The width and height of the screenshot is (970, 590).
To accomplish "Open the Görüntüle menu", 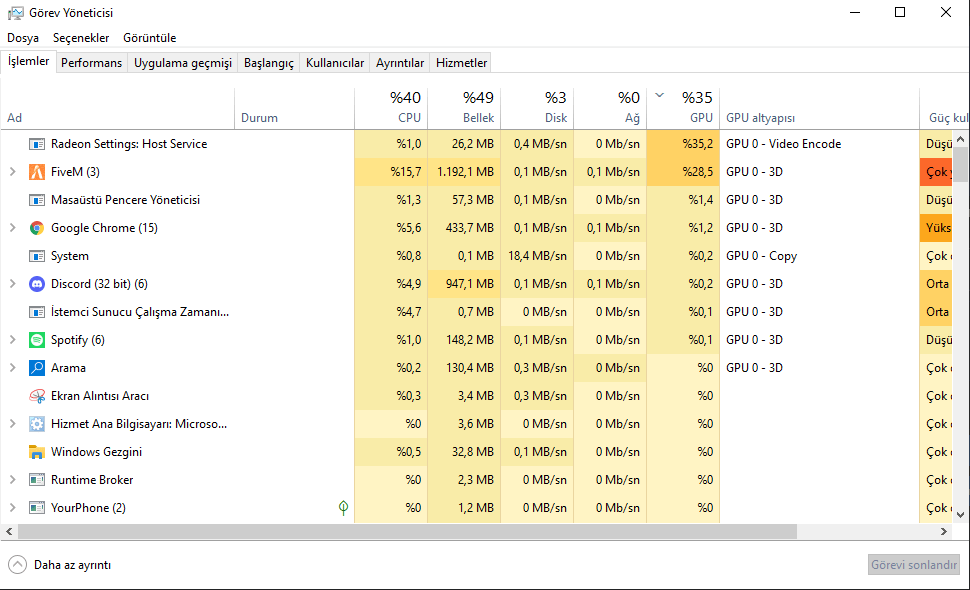I will (x=150, y=38).
